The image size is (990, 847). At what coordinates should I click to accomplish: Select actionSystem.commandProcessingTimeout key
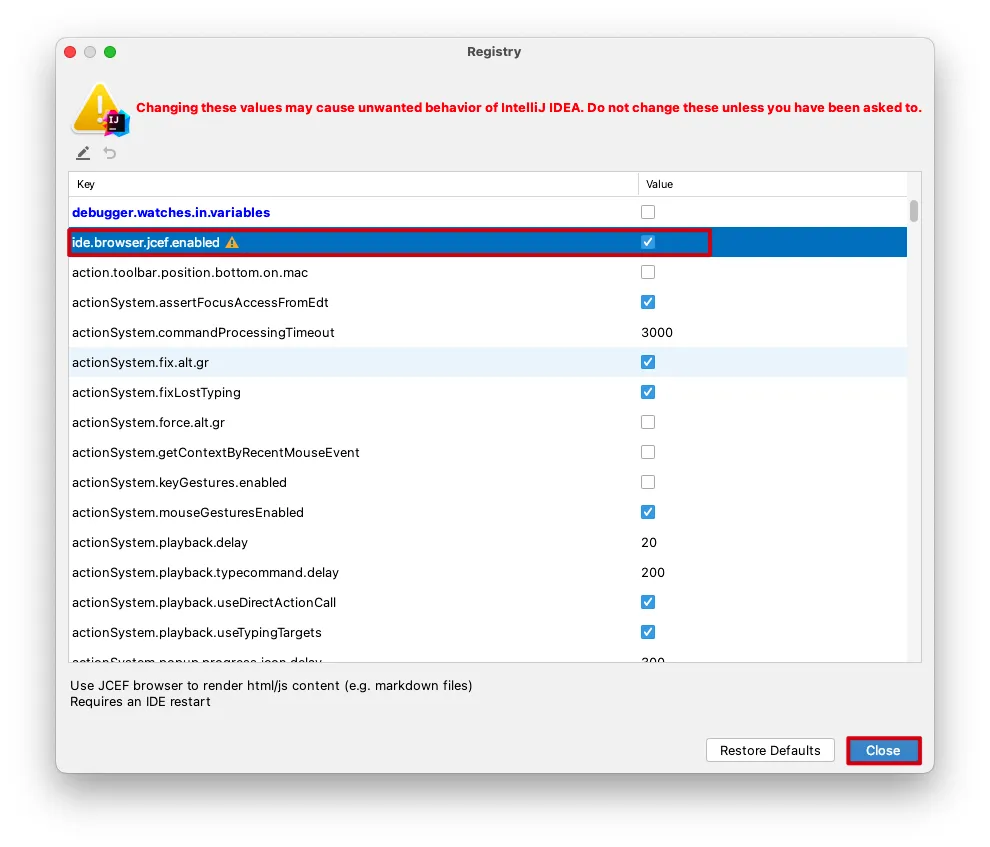tap(203, 333)
